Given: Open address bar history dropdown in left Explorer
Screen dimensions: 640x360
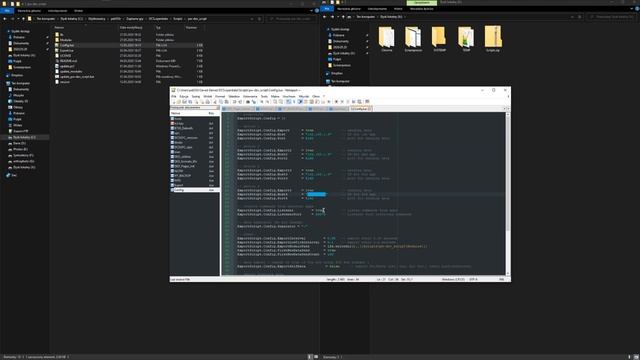Looking at the screenshot, I should (252, 19).
